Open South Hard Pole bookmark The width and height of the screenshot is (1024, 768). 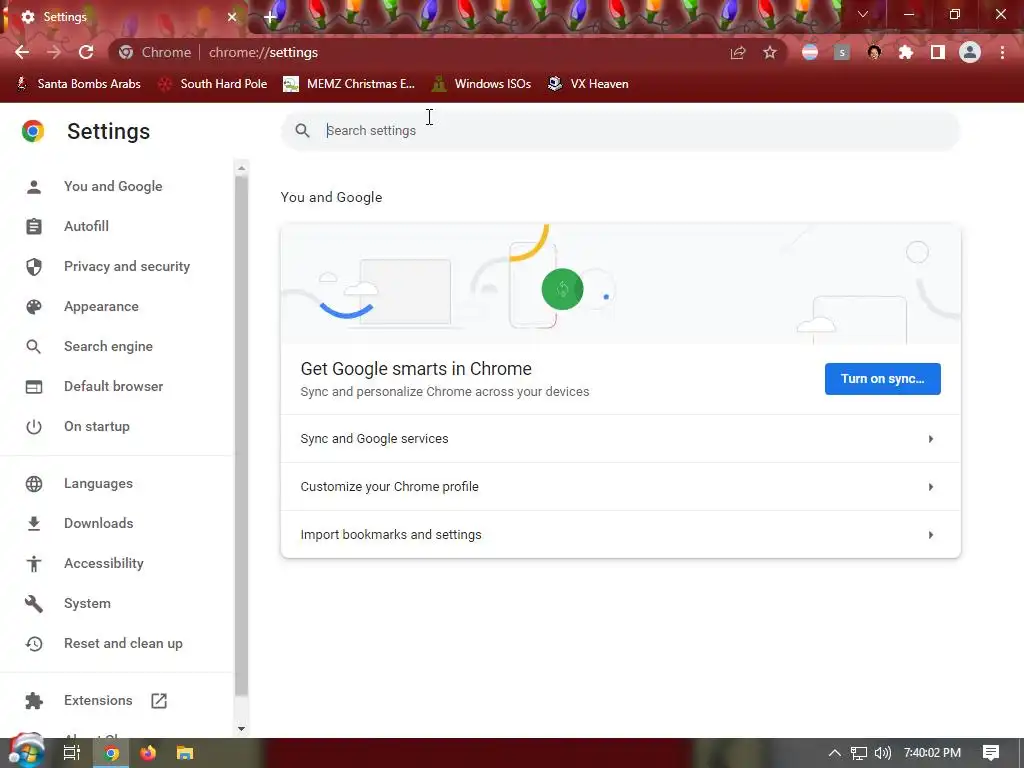pos(213,84)
